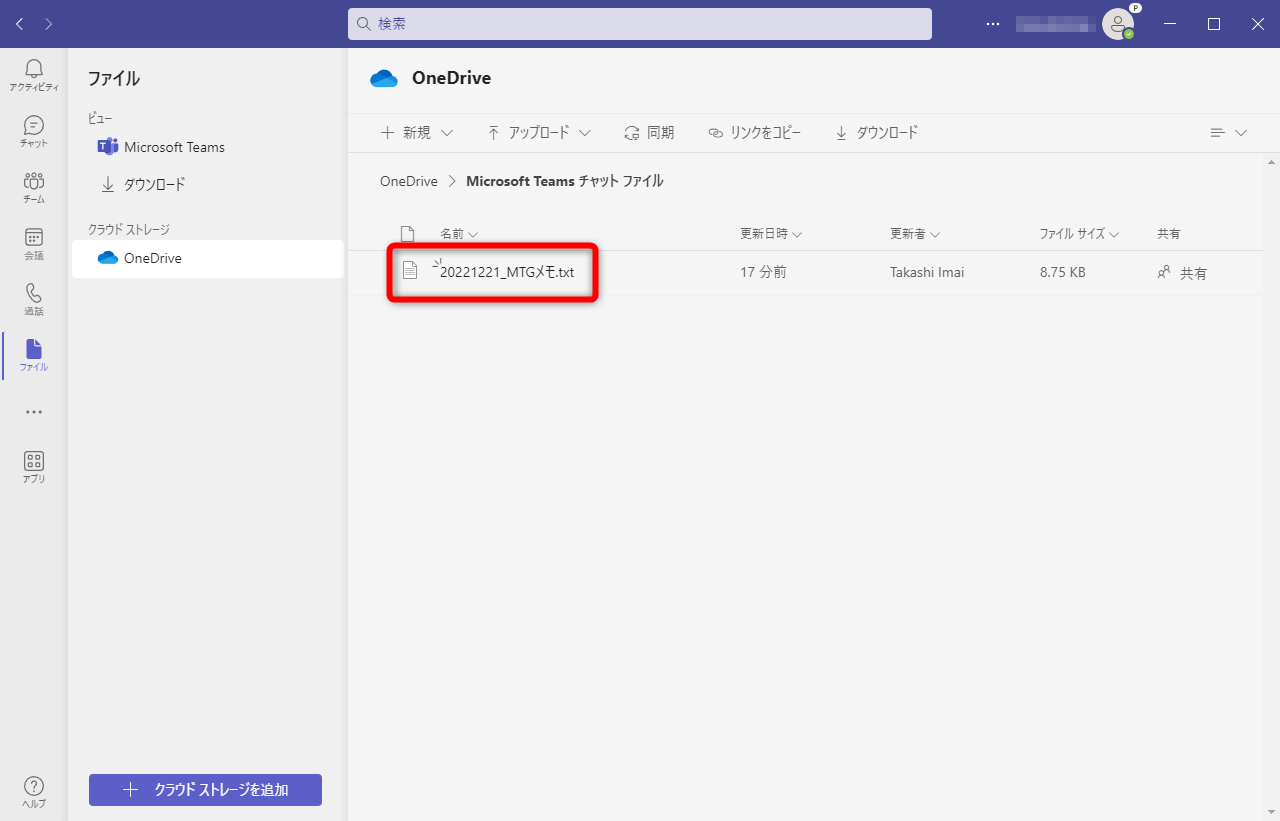This screenshot has width=1280, height=821.
Task: Switch to Chat using the left rail icon
Action: click(33, 130)
